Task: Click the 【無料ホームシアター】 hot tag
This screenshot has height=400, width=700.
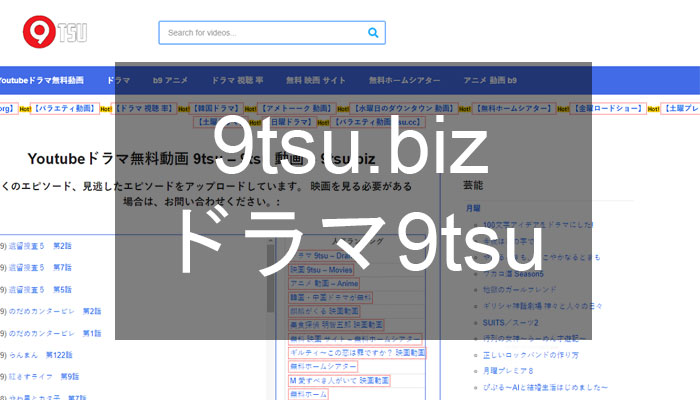Action: coord(513,108)
